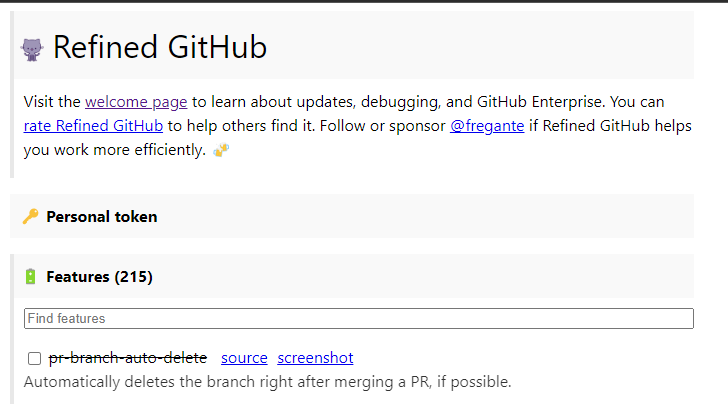This screenshot has height=404, width=728.
Task: Click the green battery icon beside Features
Action: pyautogui.click(x=31, y=276)
